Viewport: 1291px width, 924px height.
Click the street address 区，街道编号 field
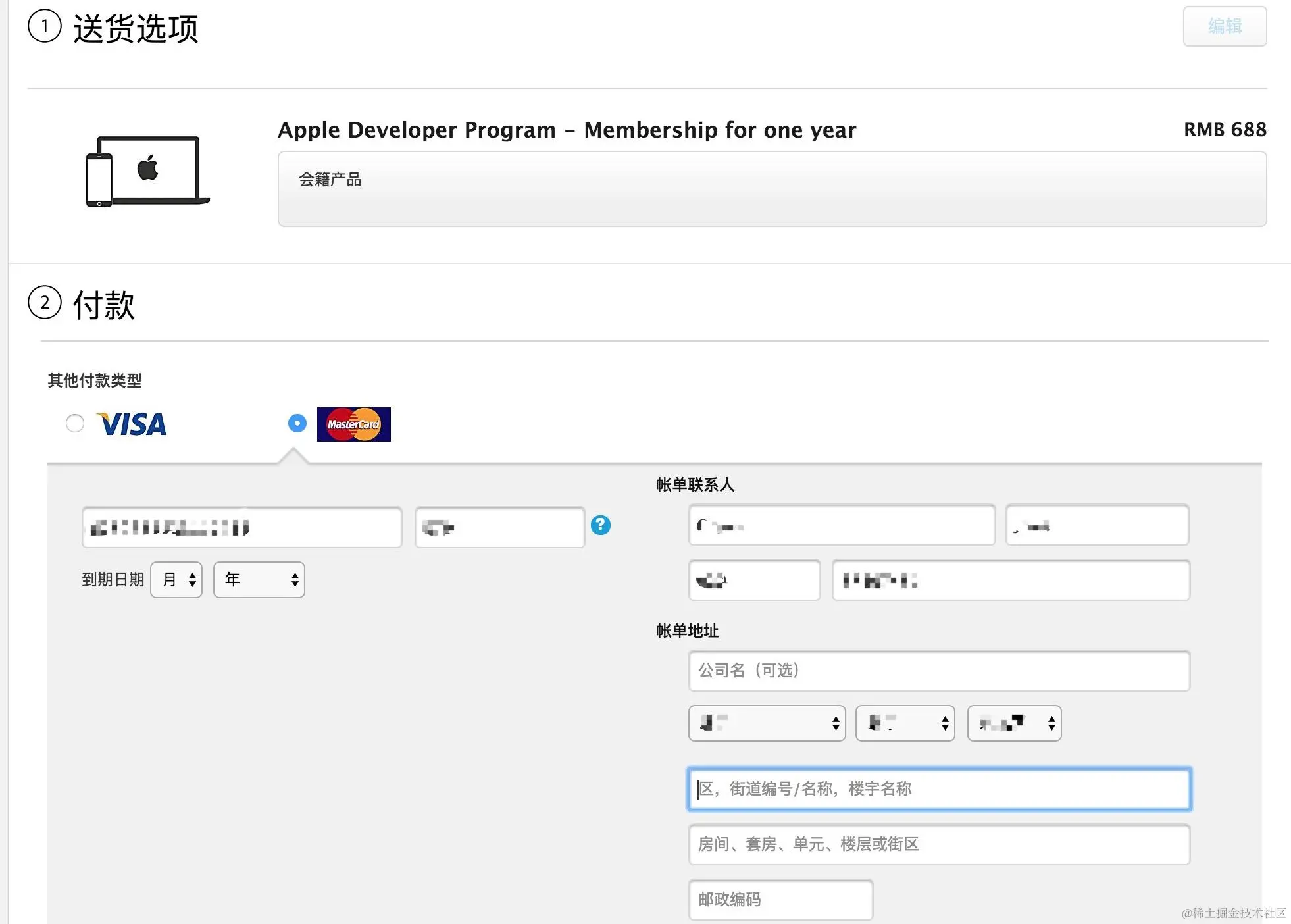coord(939,788)
